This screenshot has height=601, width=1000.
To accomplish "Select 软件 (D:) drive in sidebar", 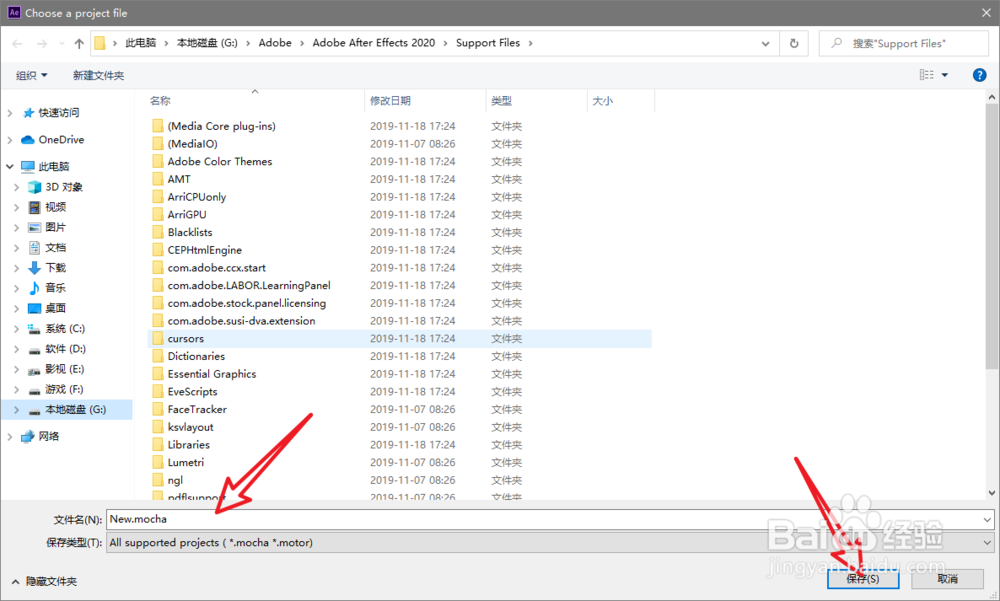I will click(65, 349).
